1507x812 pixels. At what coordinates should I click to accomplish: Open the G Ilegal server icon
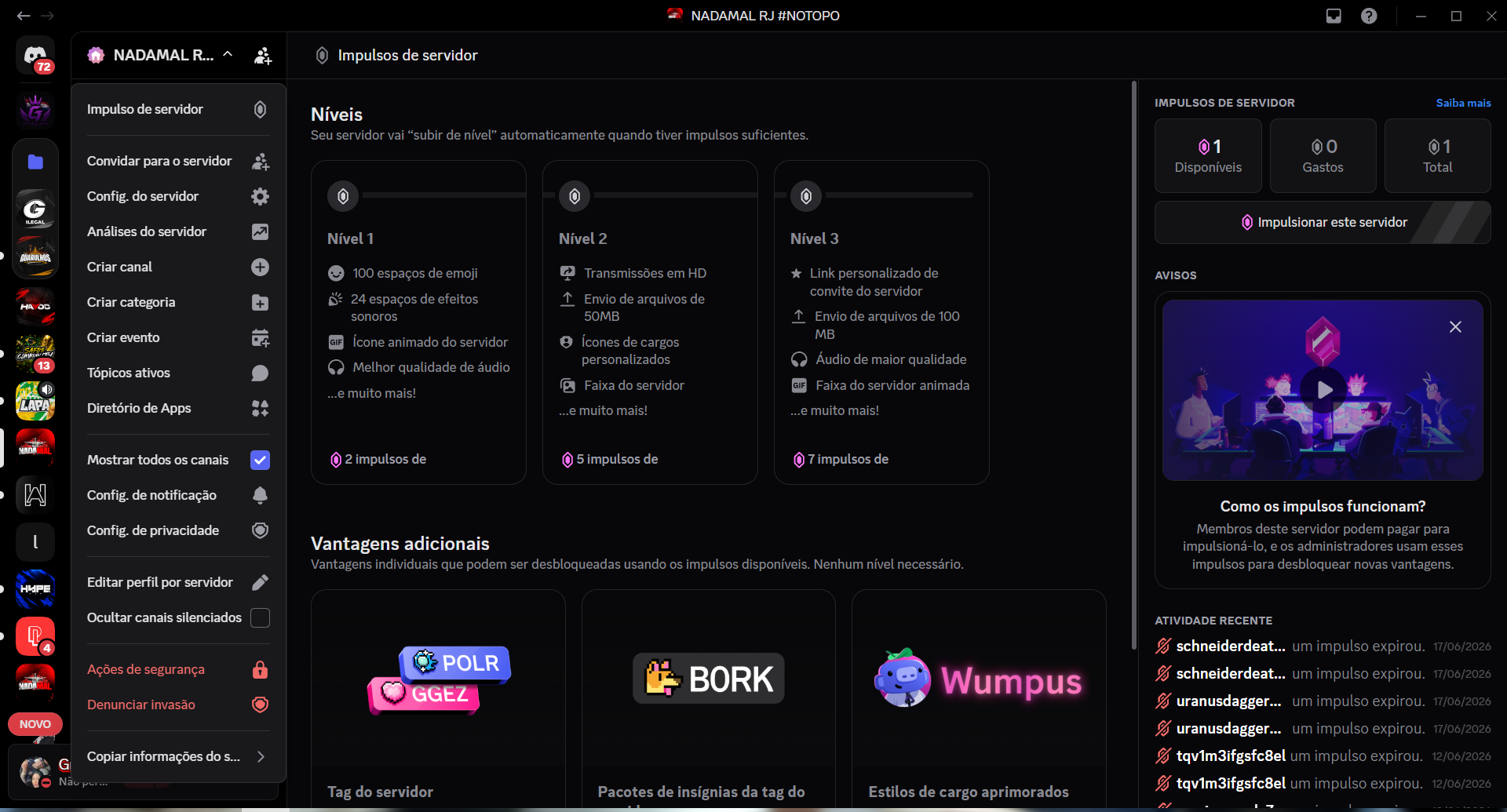35,209
